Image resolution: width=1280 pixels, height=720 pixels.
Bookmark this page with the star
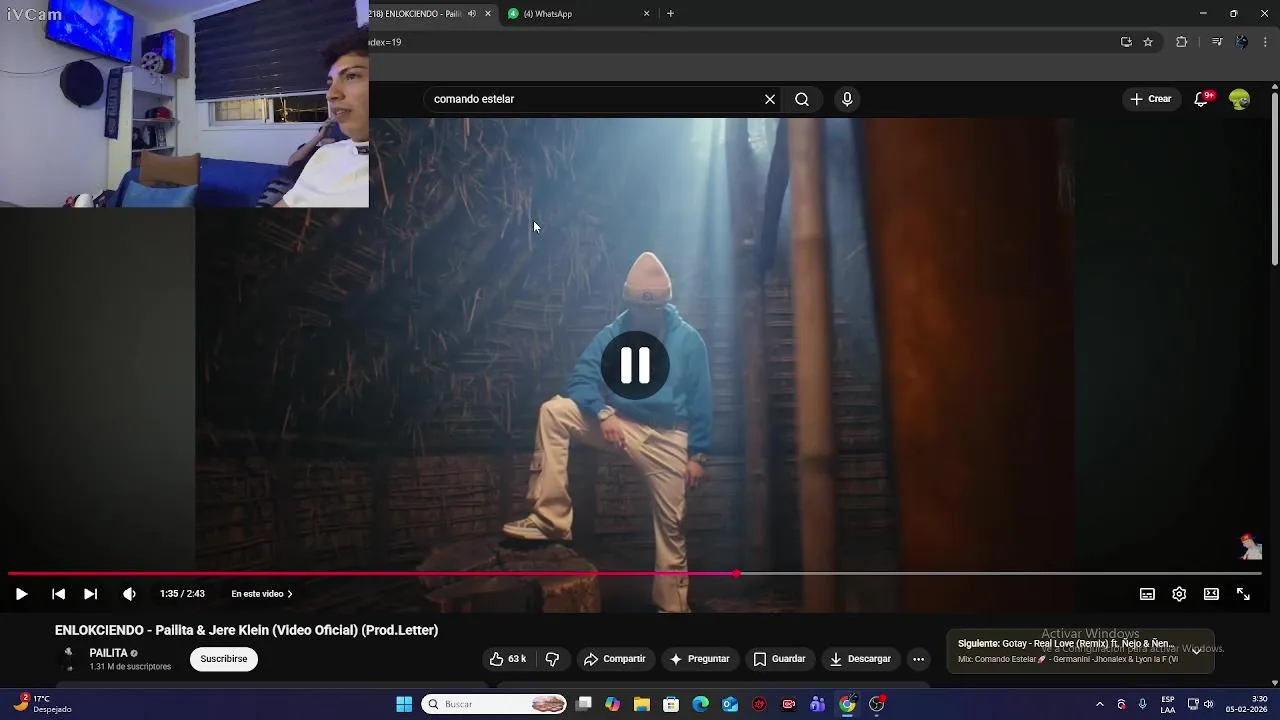pyautogui.click(x=1148, y=42)
